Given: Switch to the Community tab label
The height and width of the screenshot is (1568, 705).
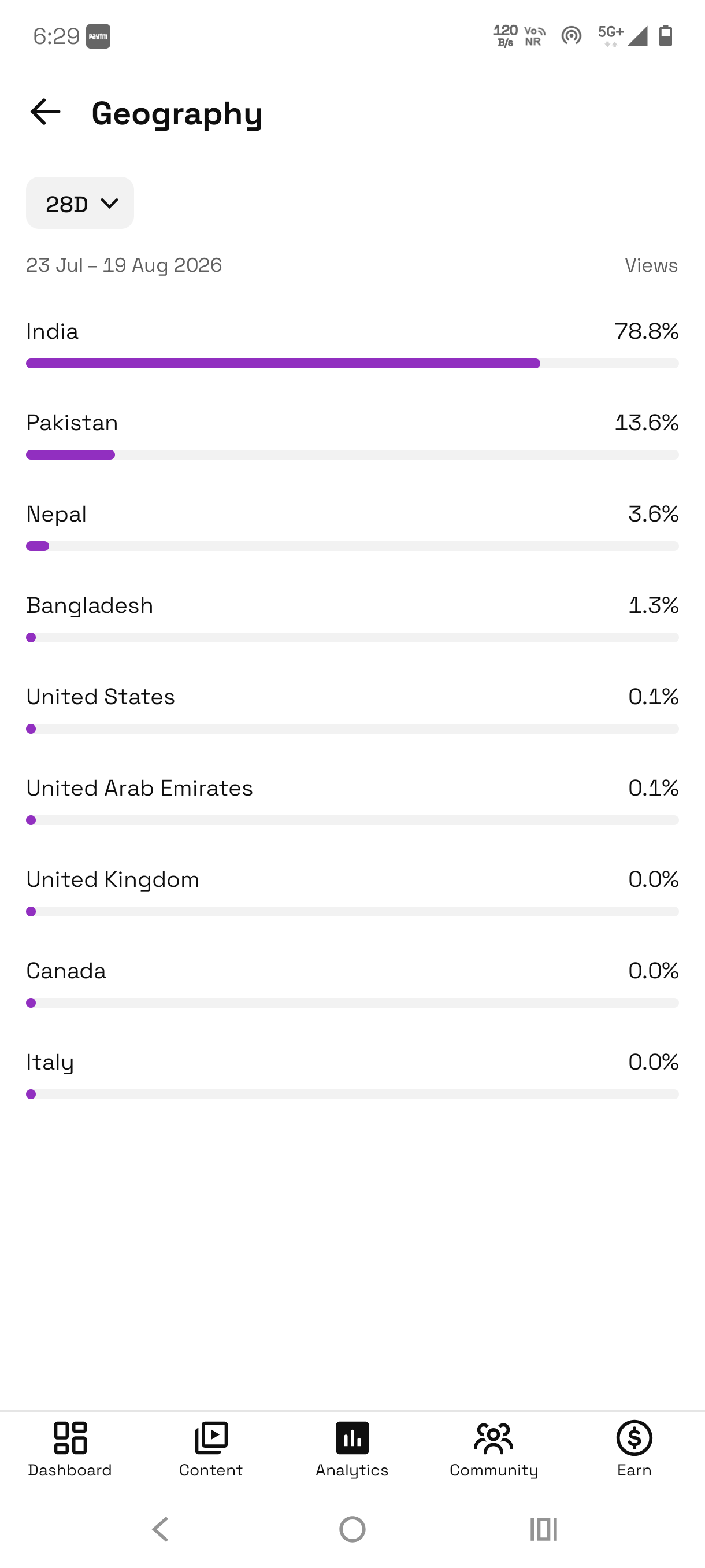Looking at the screenshot, I should tap(493, 1470).
